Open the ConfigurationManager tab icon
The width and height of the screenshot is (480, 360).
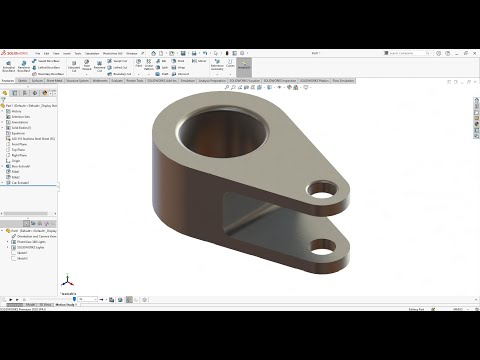click(25, 93)
